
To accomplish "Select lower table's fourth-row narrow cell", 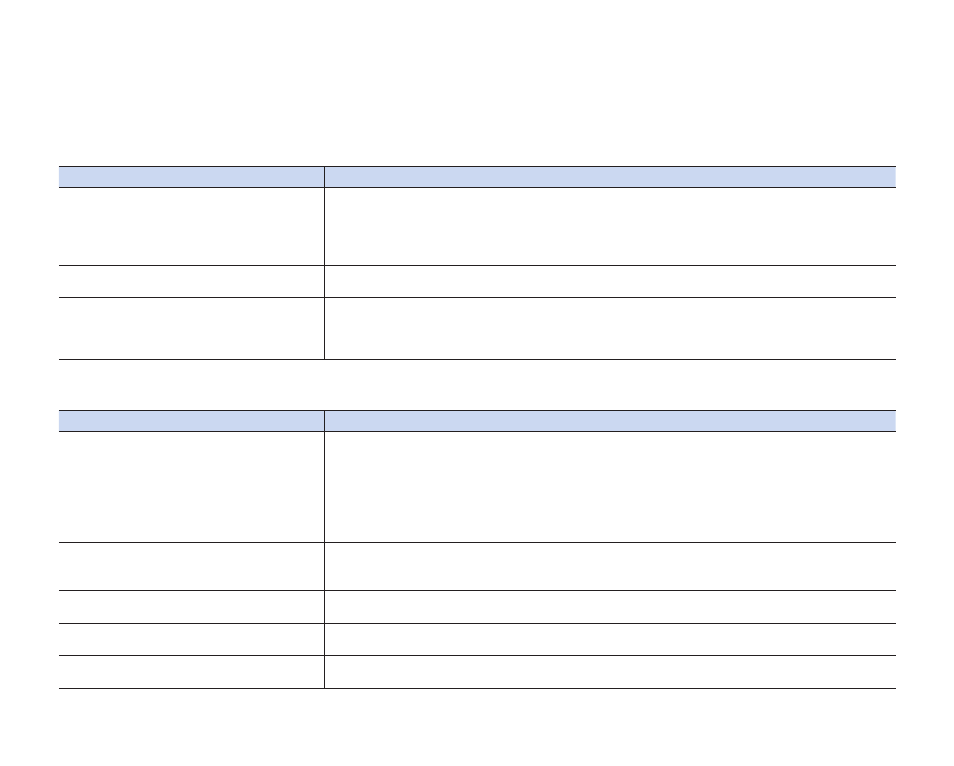I will pos(191,639).
